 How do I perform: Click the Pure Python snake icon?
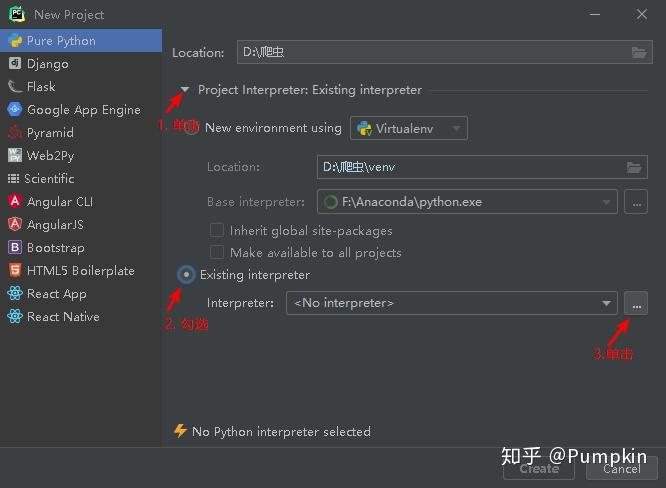pos(15,41)
